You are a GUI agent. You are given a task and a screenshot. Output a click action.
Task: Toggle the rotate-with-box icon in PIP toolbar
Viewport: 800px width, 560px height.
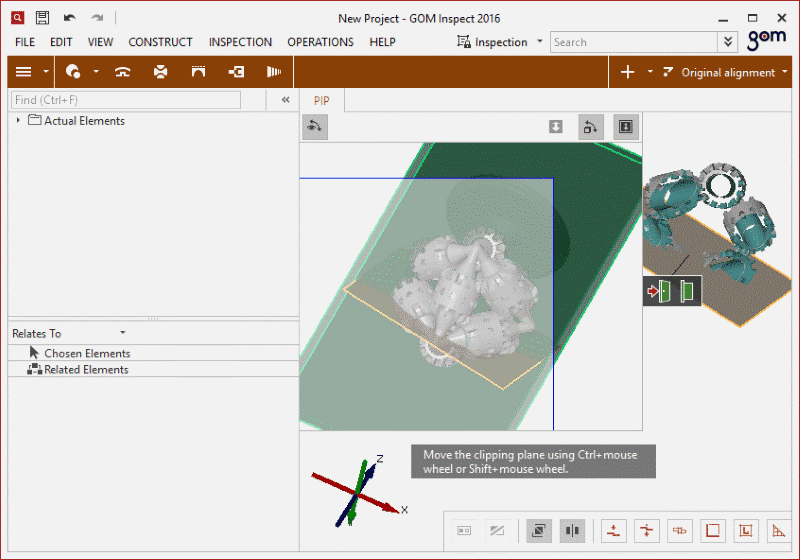coord(590,126)
